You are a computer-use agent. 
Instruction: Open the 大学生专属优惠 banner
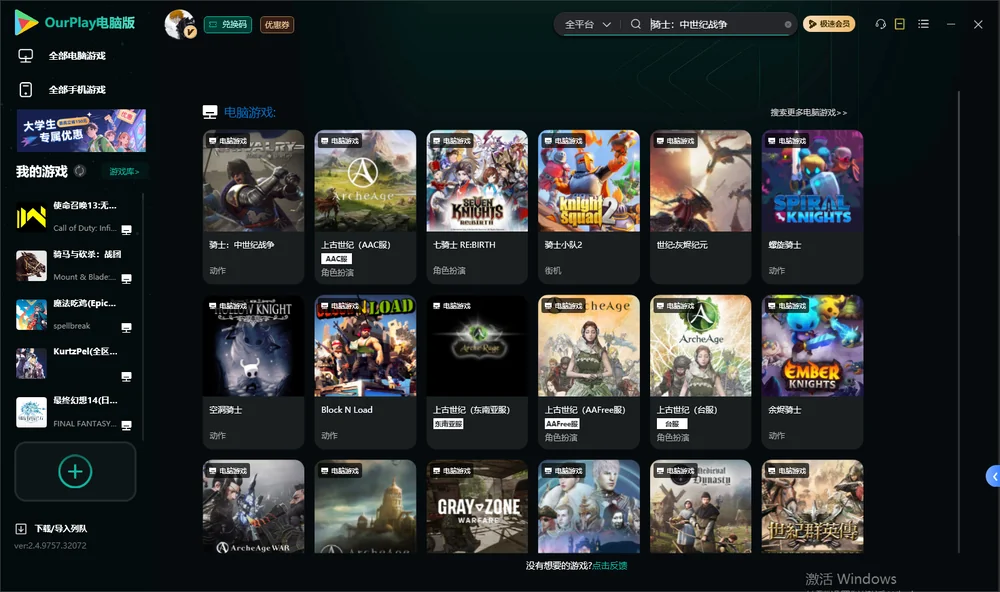tap(81, 131)
